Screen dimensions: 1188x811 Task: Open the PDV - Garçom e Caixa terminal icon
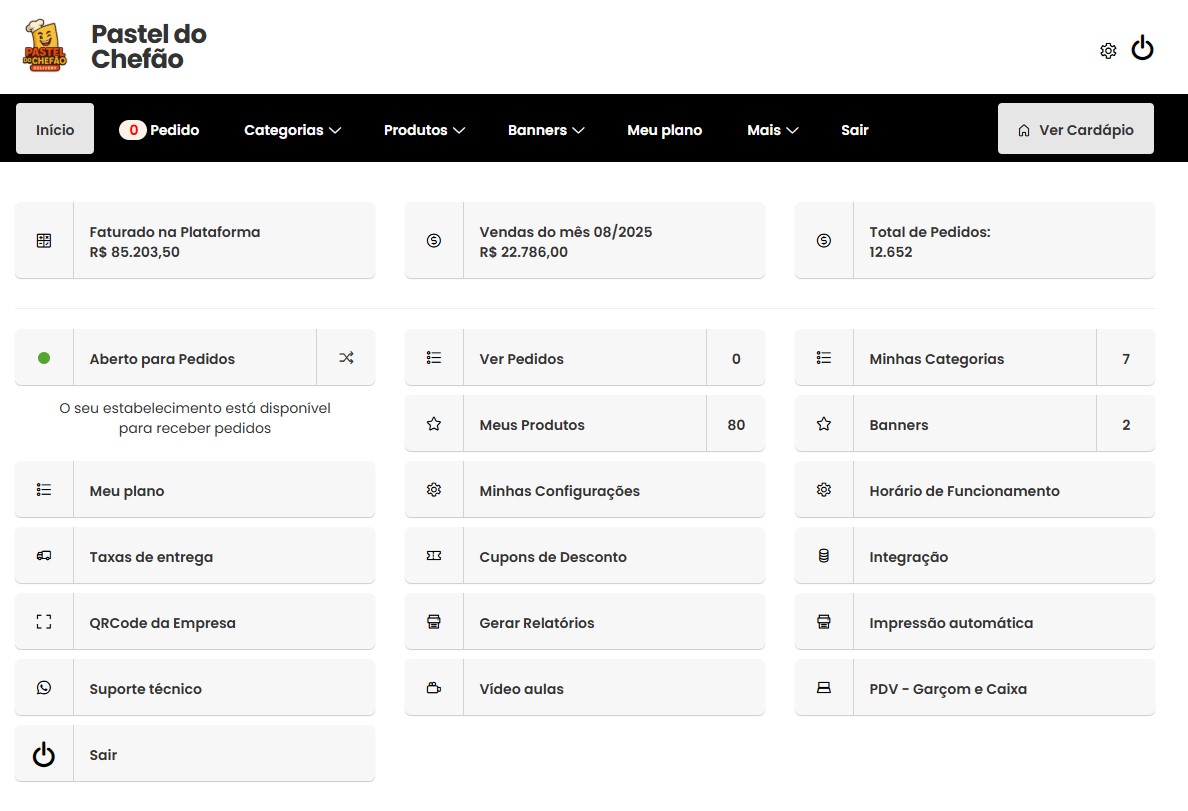click(x=823, y=688)
